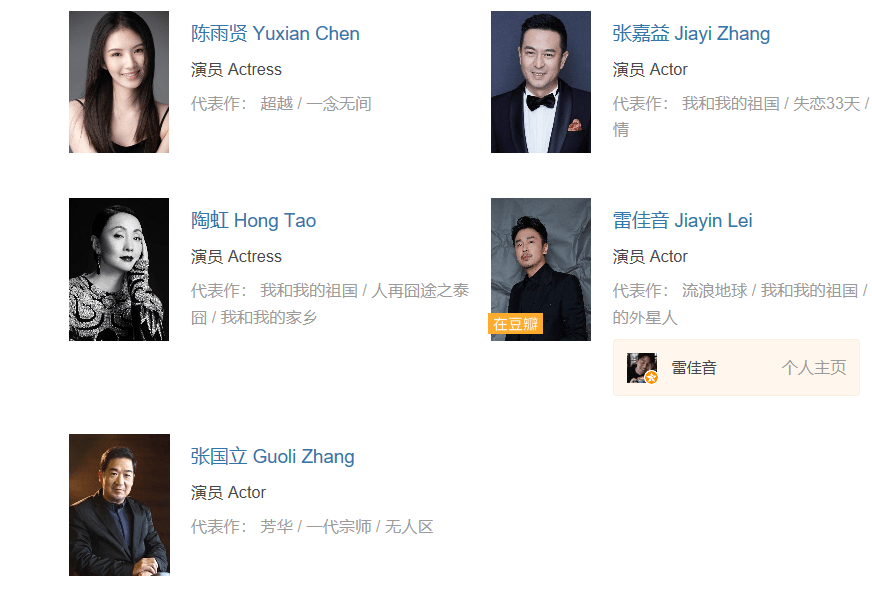
Task: Open Hong Tao's black-and-white portrait
Action: tap(119, 269)
